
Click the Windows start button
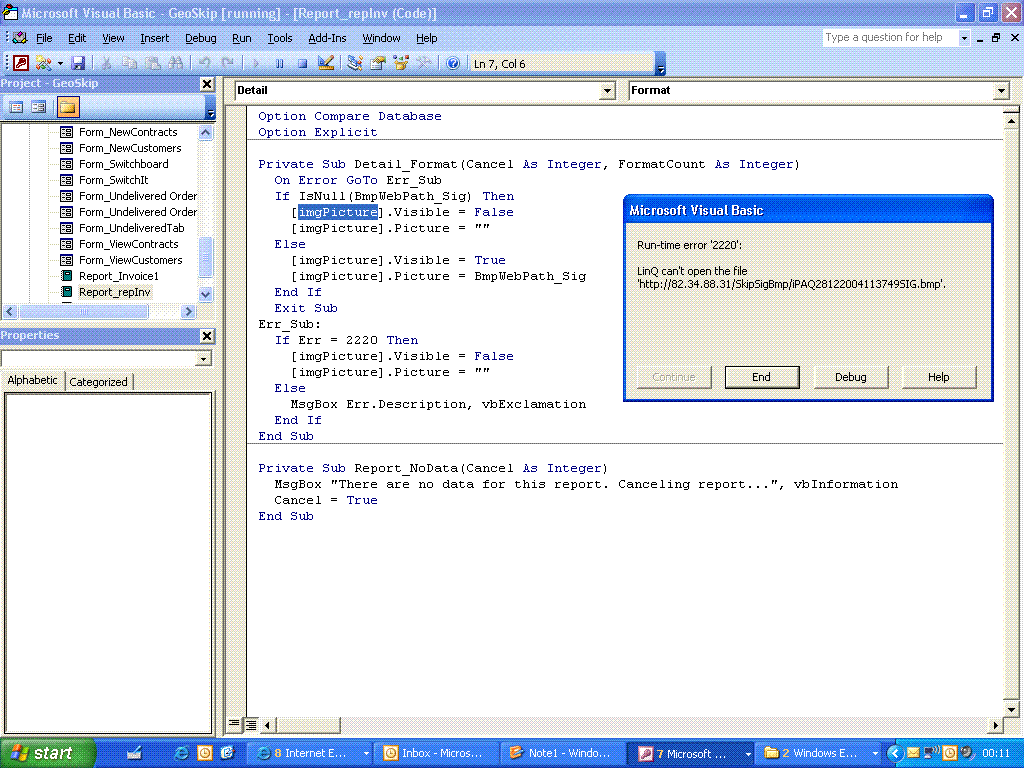48,753
